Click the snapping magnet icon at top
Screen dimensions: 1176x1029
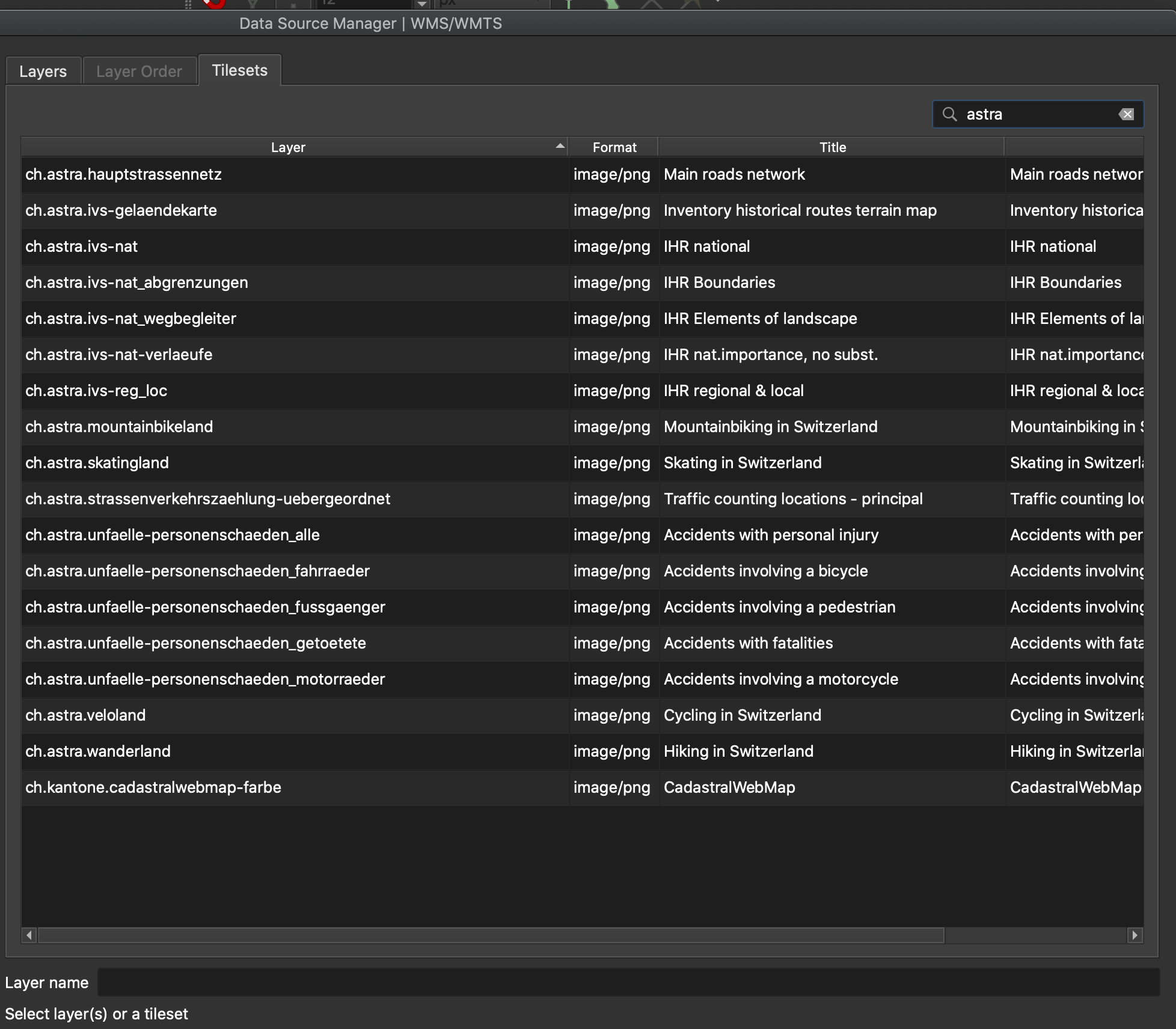(215, 4)
